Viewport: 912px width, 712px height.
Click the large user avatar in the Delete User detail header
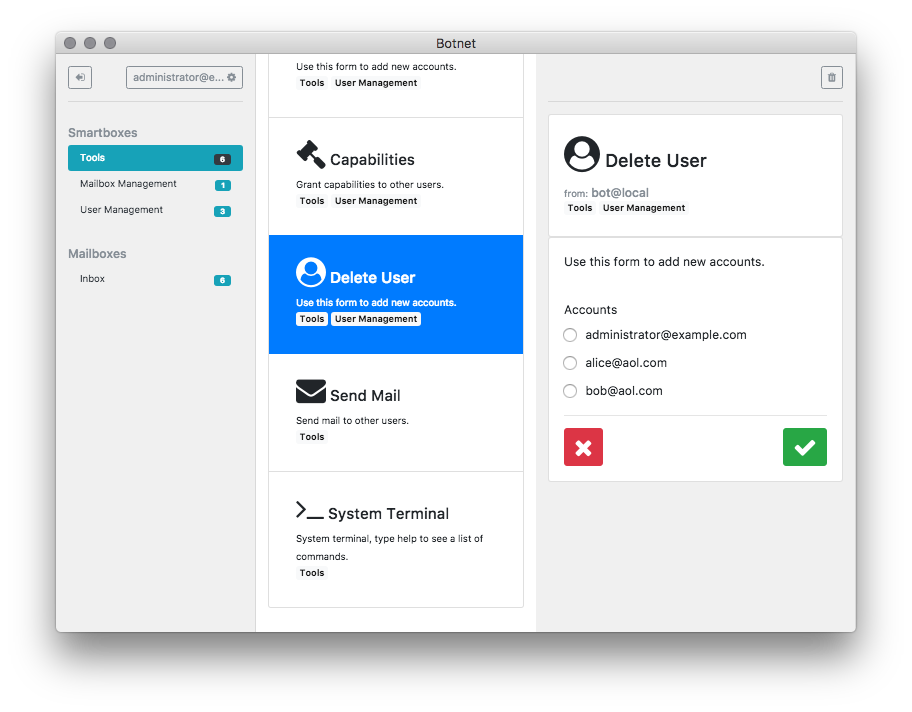pos(582,154)
